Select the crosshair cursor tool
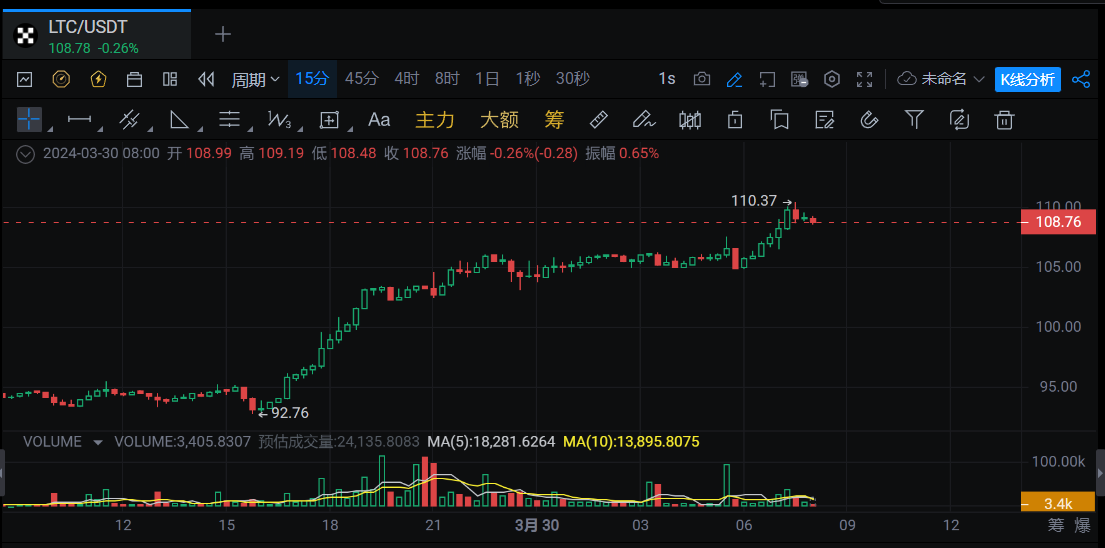This screenshot has width=1105, height=548. [29, 120]
